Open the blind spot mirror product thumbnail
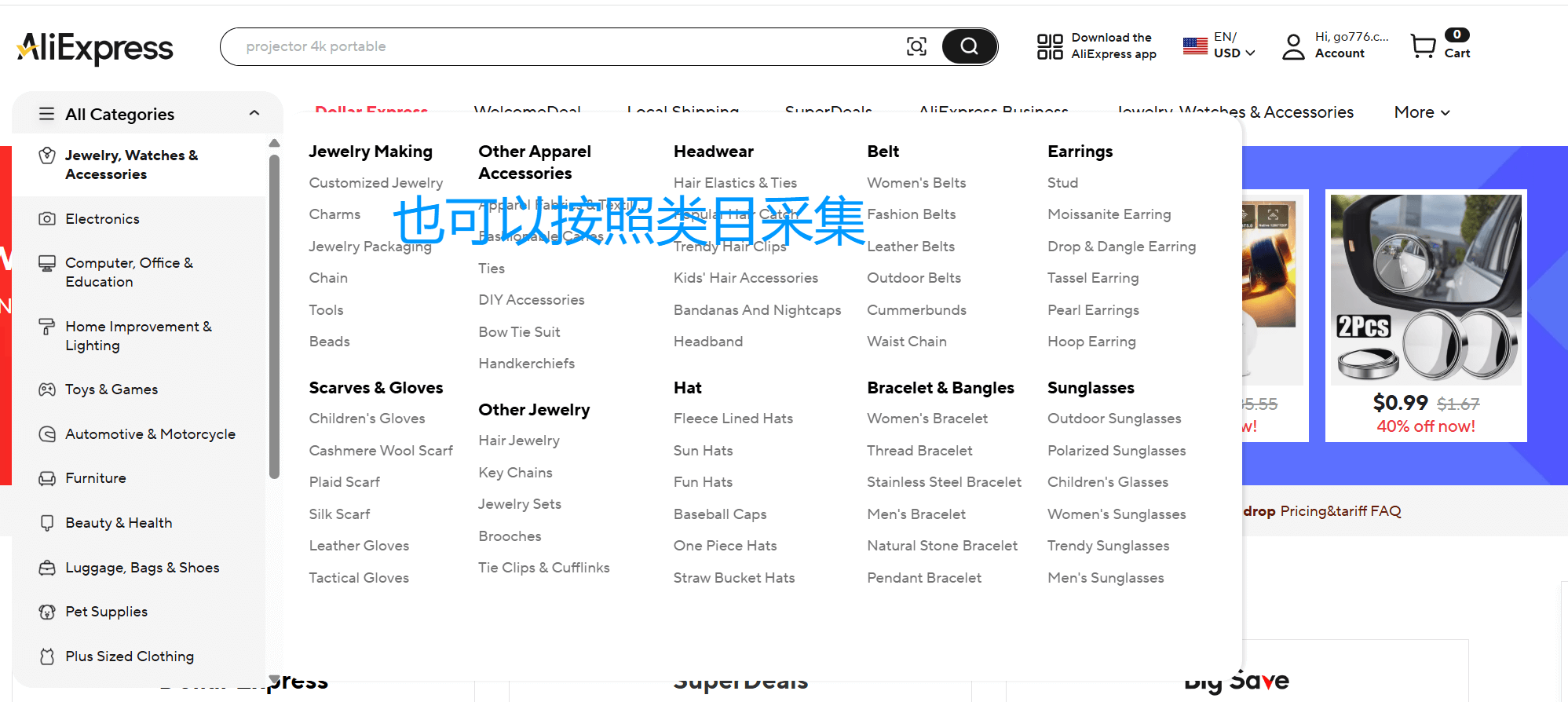This screenshot has height=702, width=1568. tap(1426, 290)
